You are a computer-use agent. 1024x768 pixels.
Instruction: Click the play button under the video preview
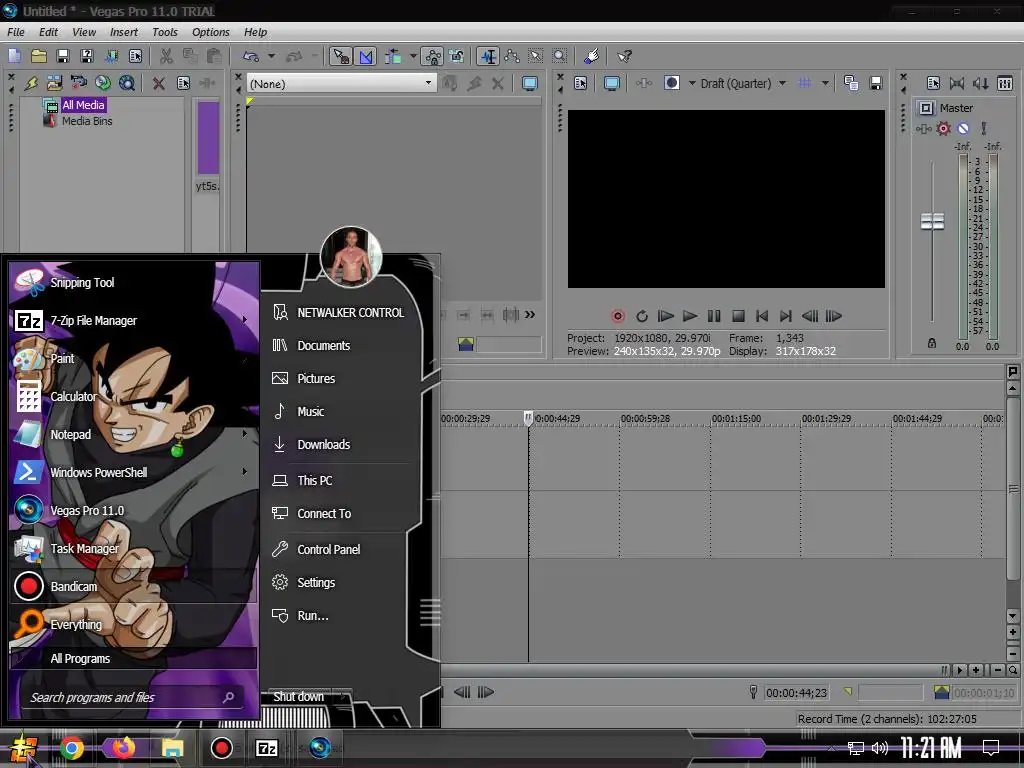click(x=690, y=316)
